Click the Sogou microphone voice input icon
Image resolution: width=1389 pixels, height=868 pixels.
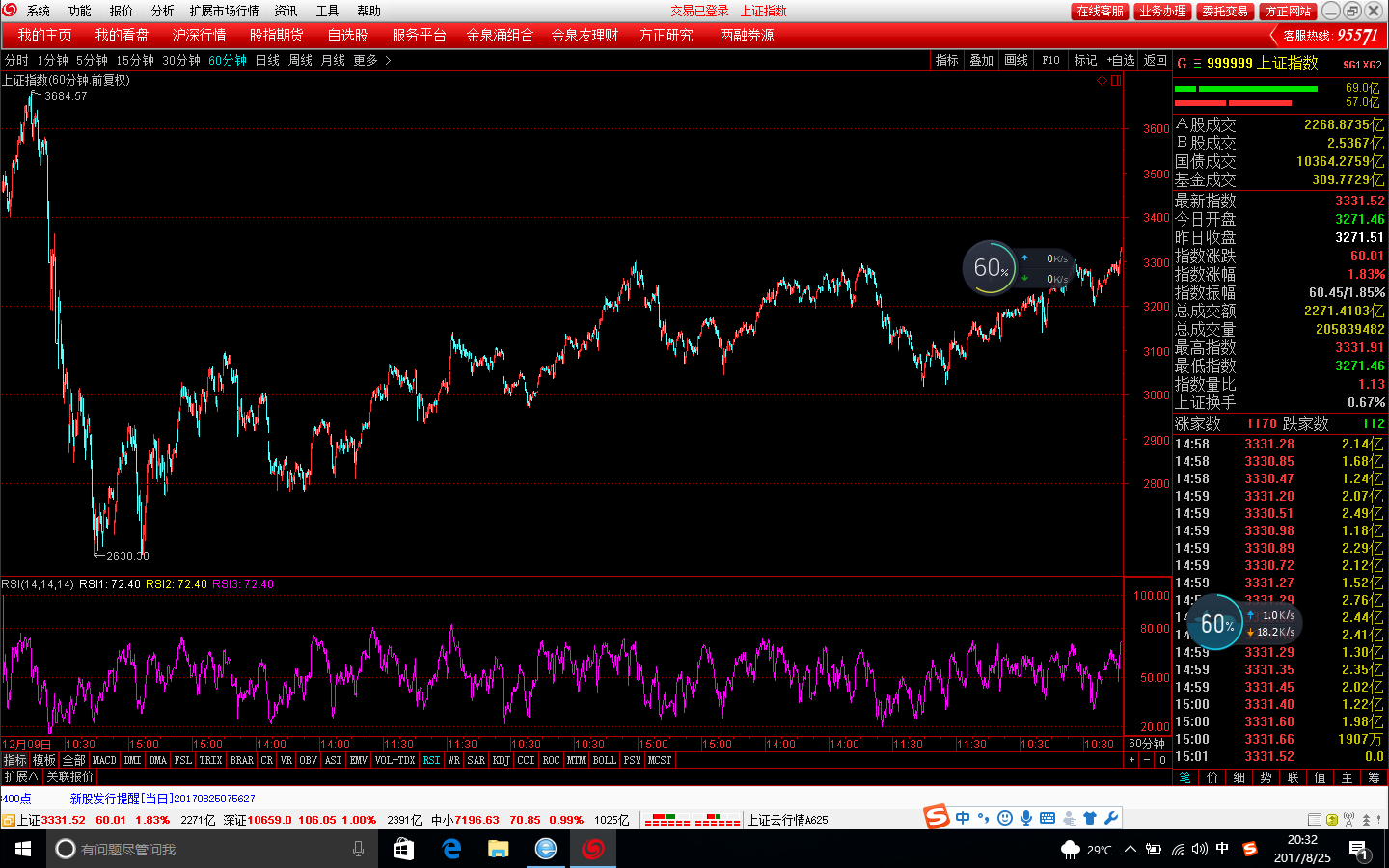tap(1026, 818)
